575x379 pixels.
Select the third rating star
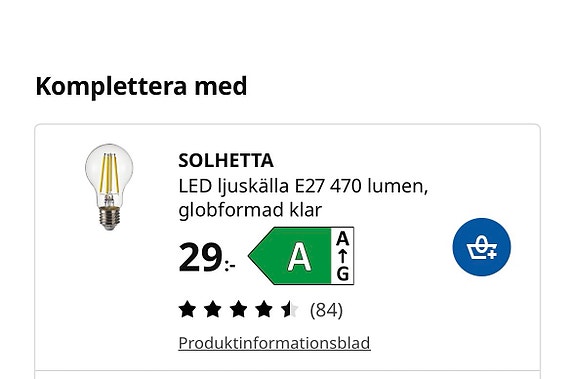(238, 309)
